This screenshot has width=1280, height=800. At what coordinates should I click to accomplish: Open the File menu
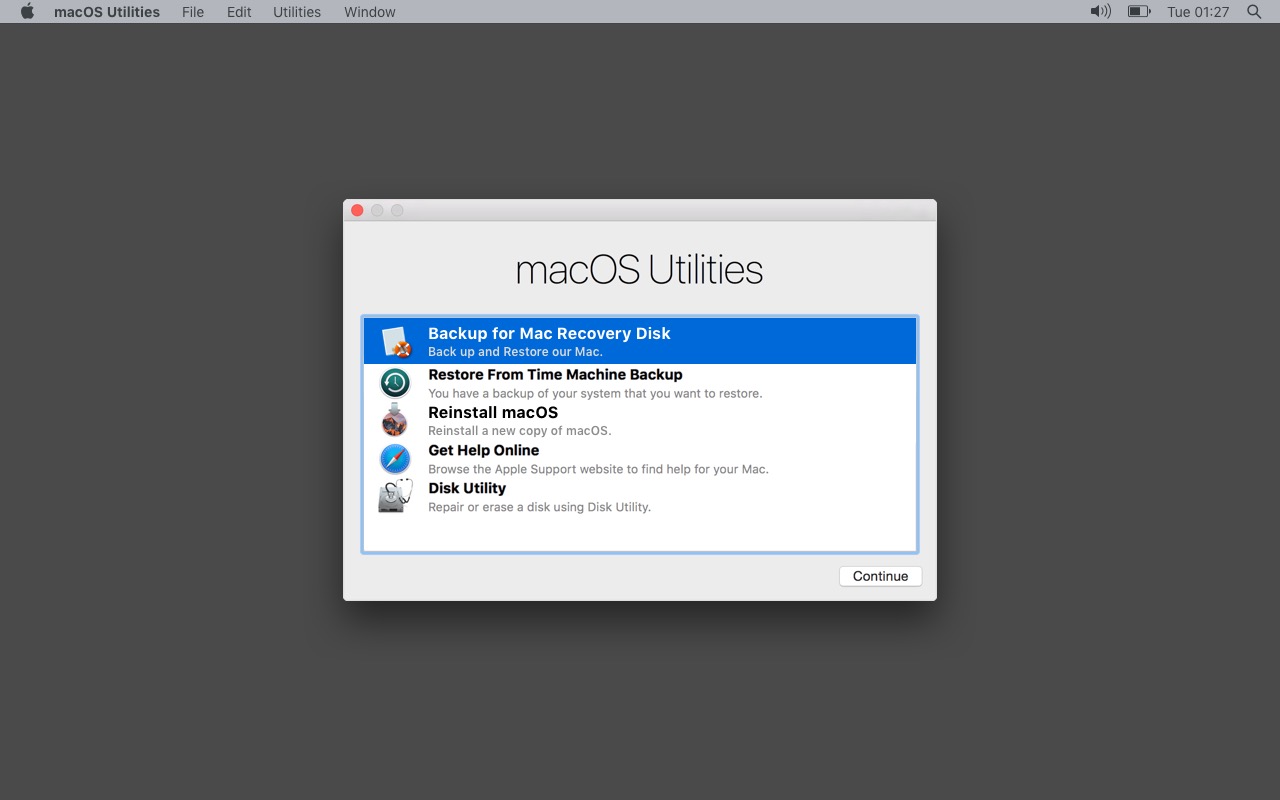pyautogui.click(x=193, y=12)
